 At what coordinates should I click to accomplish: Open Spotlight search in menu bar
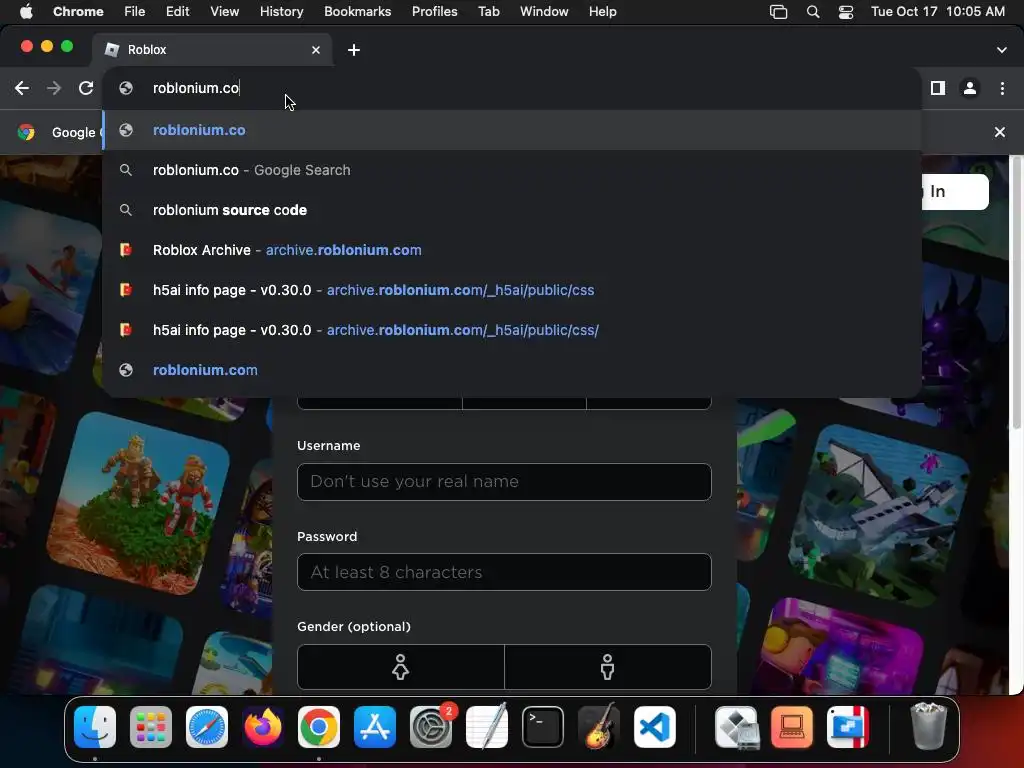(x=812, y=12)
